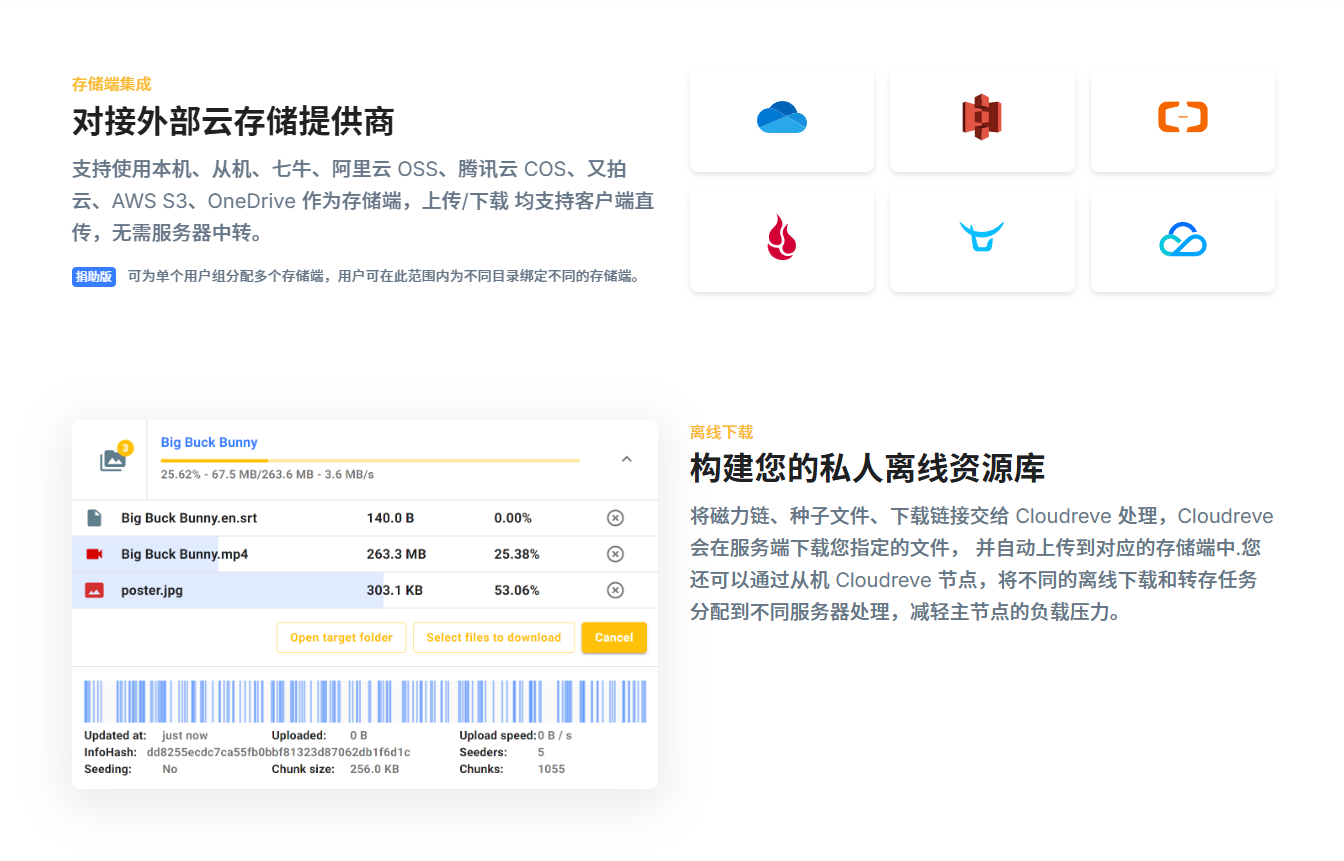Click the orange 离线下载 label
1344x861 pixels.
(721, 432)
